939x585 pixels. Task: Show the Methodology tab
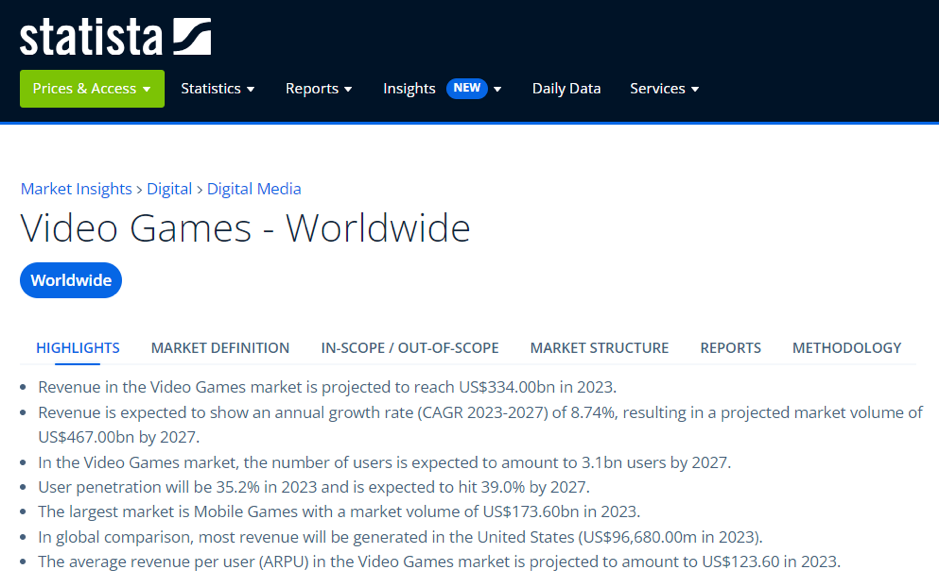846,348
